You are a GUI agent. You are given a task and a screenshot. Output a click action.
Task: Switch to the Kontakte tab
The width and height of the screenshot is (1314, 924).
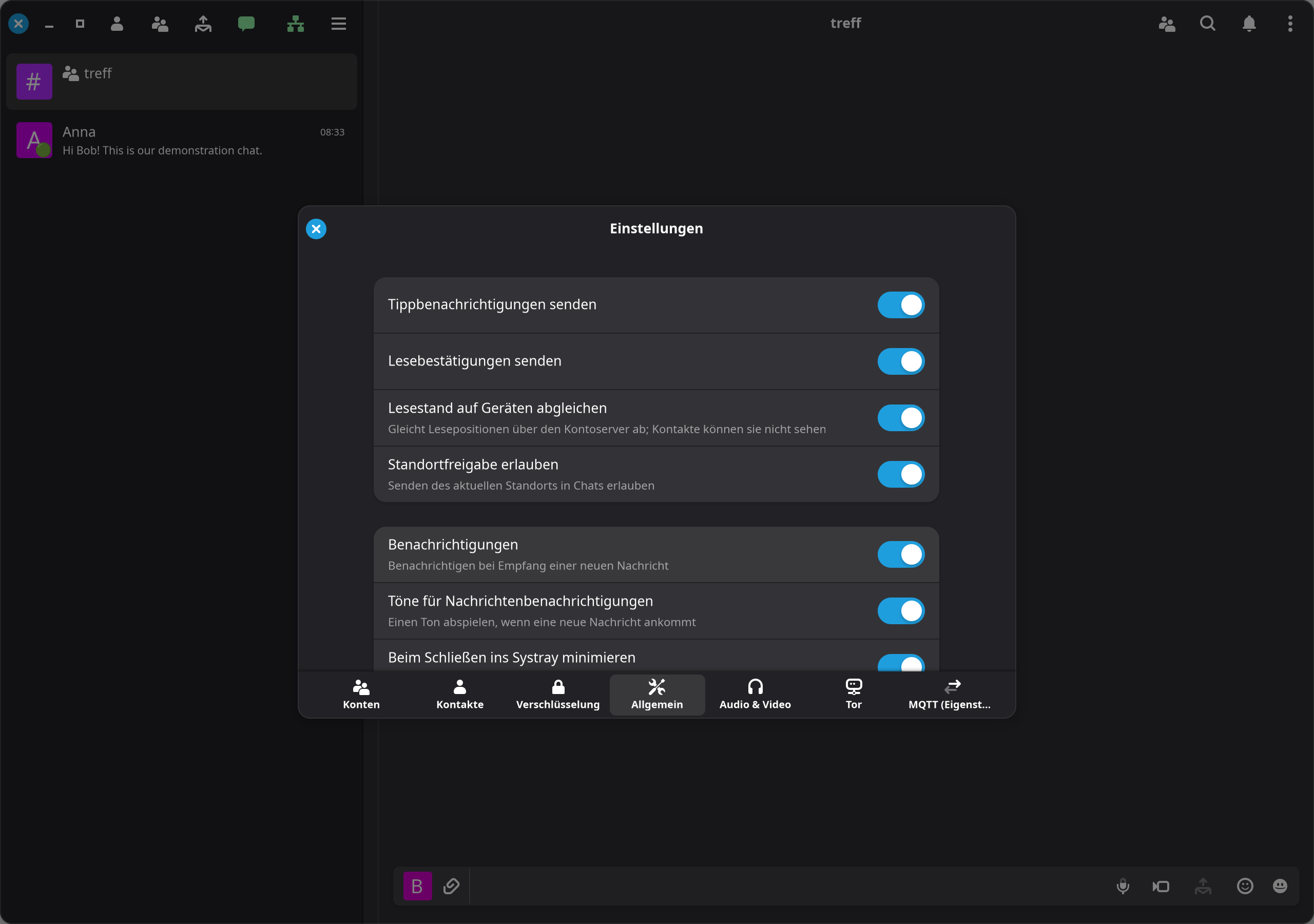point(459,695)
